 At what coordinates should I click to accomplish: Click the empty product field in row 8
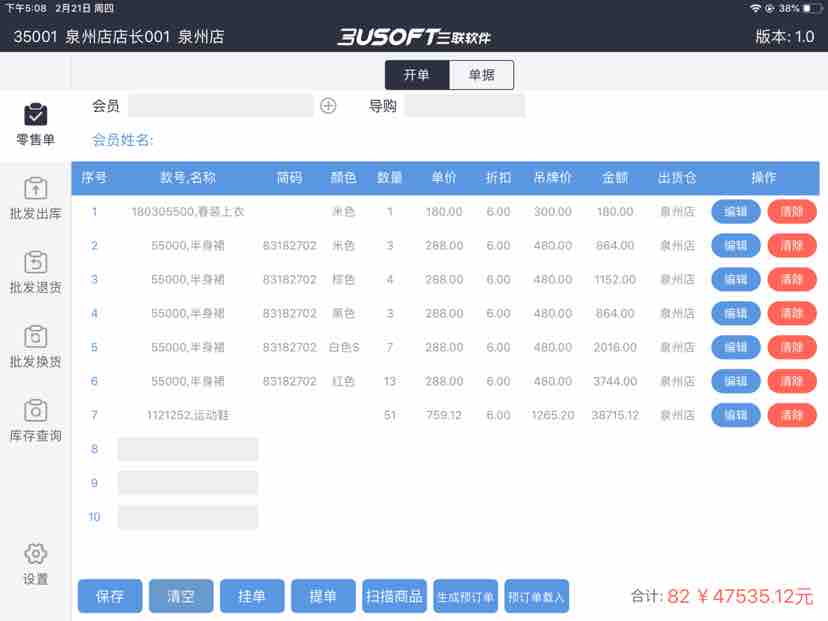[188, 449]
